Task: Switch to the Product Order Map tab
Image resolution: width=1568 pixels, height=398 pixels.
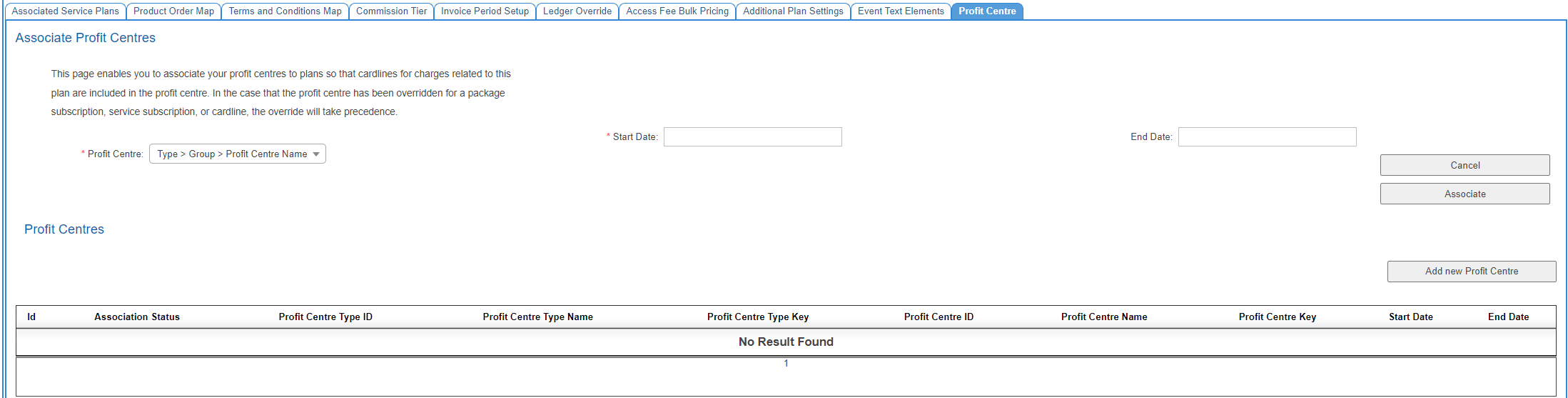Action: pyautogui.click(x=173, y=11)
